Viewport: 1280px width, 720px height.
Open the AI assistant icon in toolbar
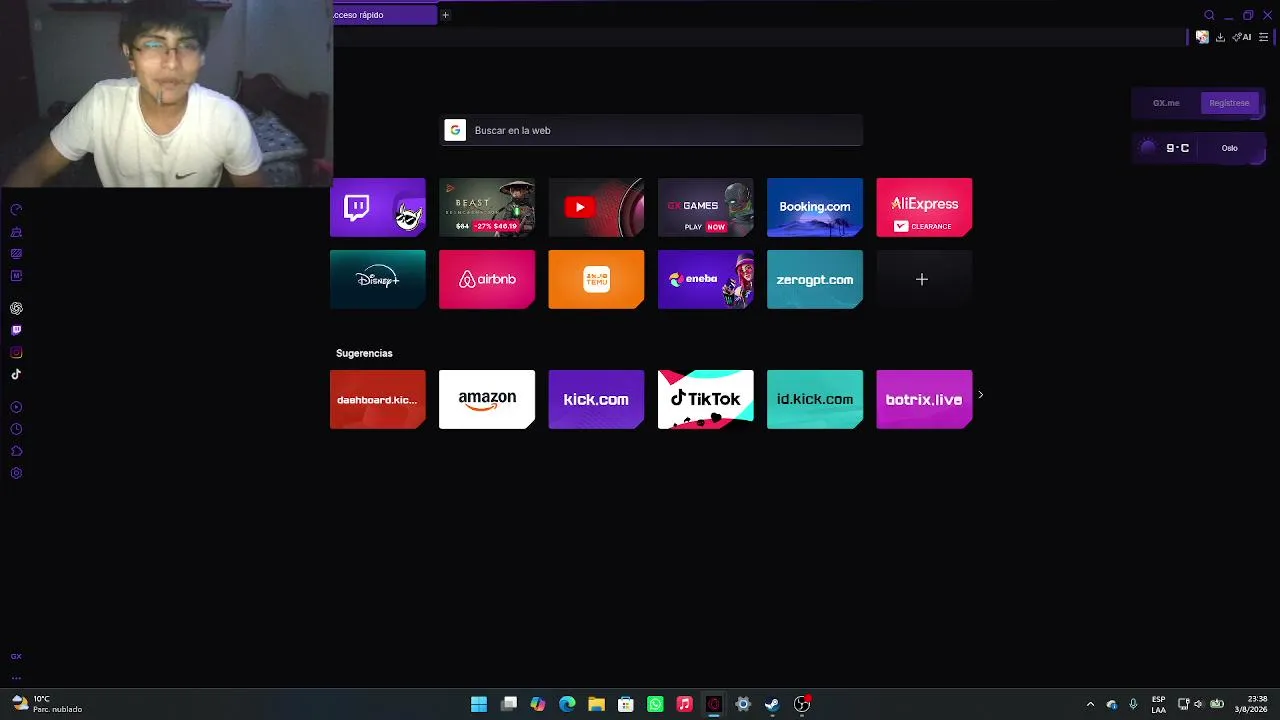[1242, 37]
